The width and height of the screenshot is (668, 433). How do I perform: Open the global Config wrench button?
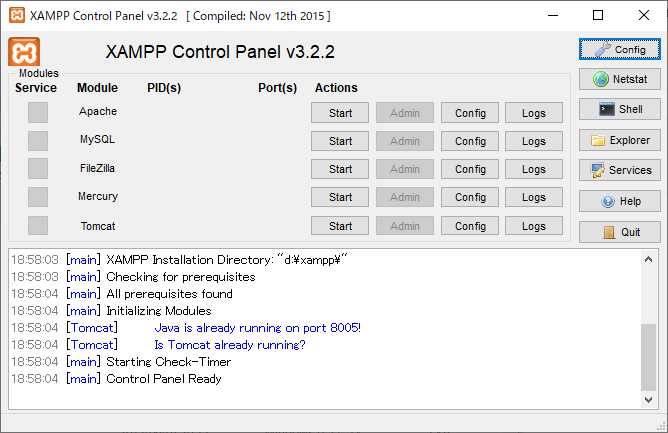(619, 49)
